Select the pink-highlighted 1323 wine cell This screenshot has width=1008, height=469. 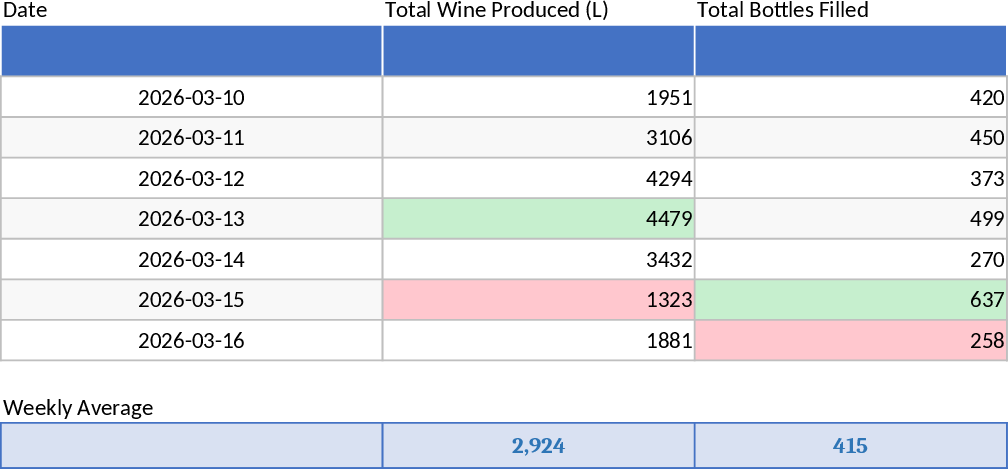pos(538,300)
